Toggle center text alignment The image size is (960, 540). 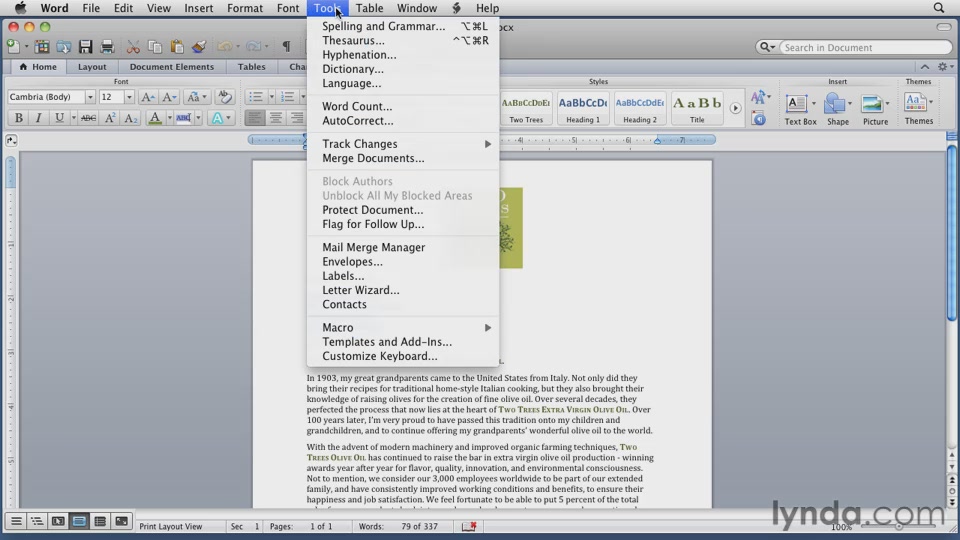coord(276,118)
